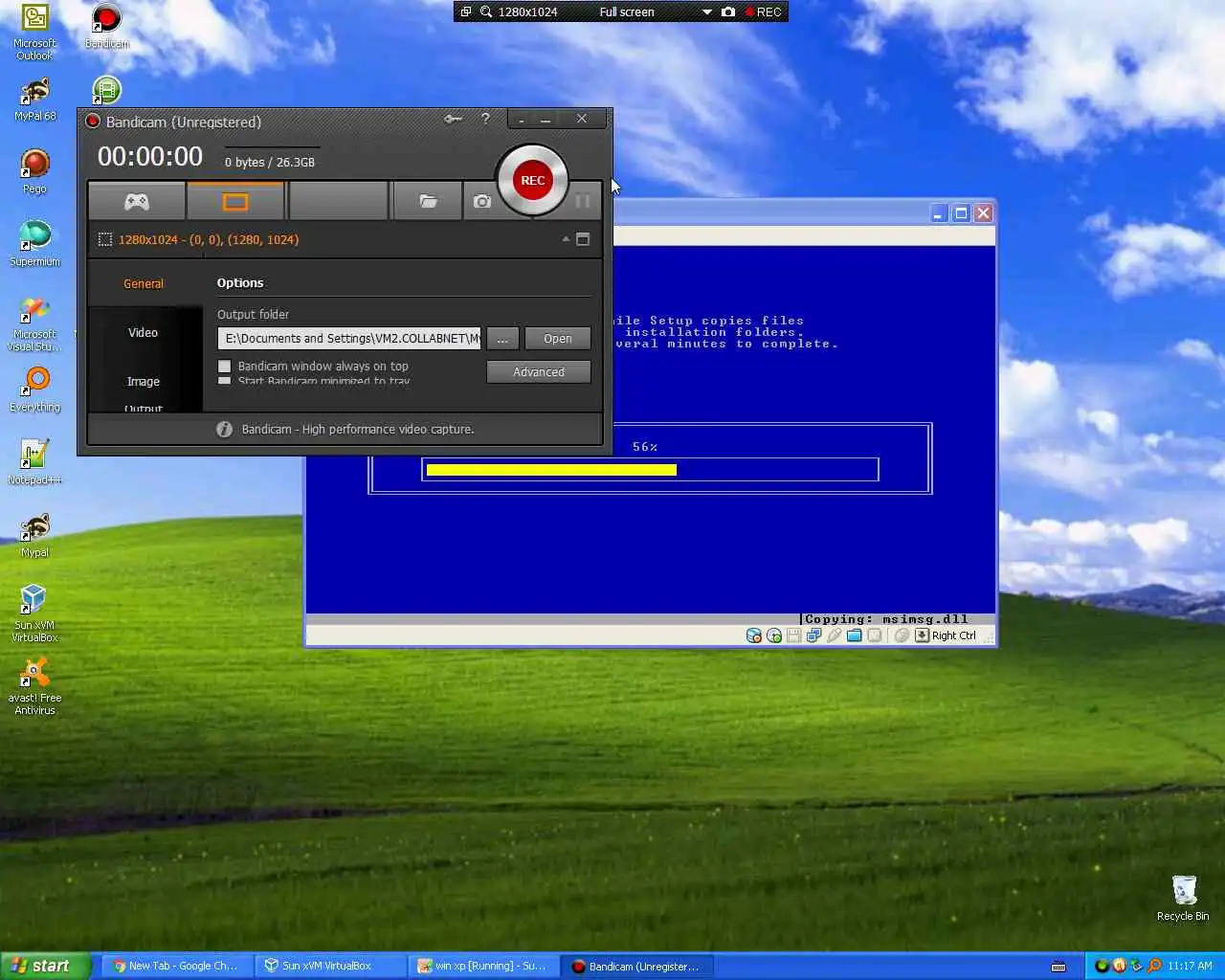This screenshot has height=980, width=1225.
Task: Click VirtualBox host key arrow indicator icon
Action: click(x=922, y=635)
